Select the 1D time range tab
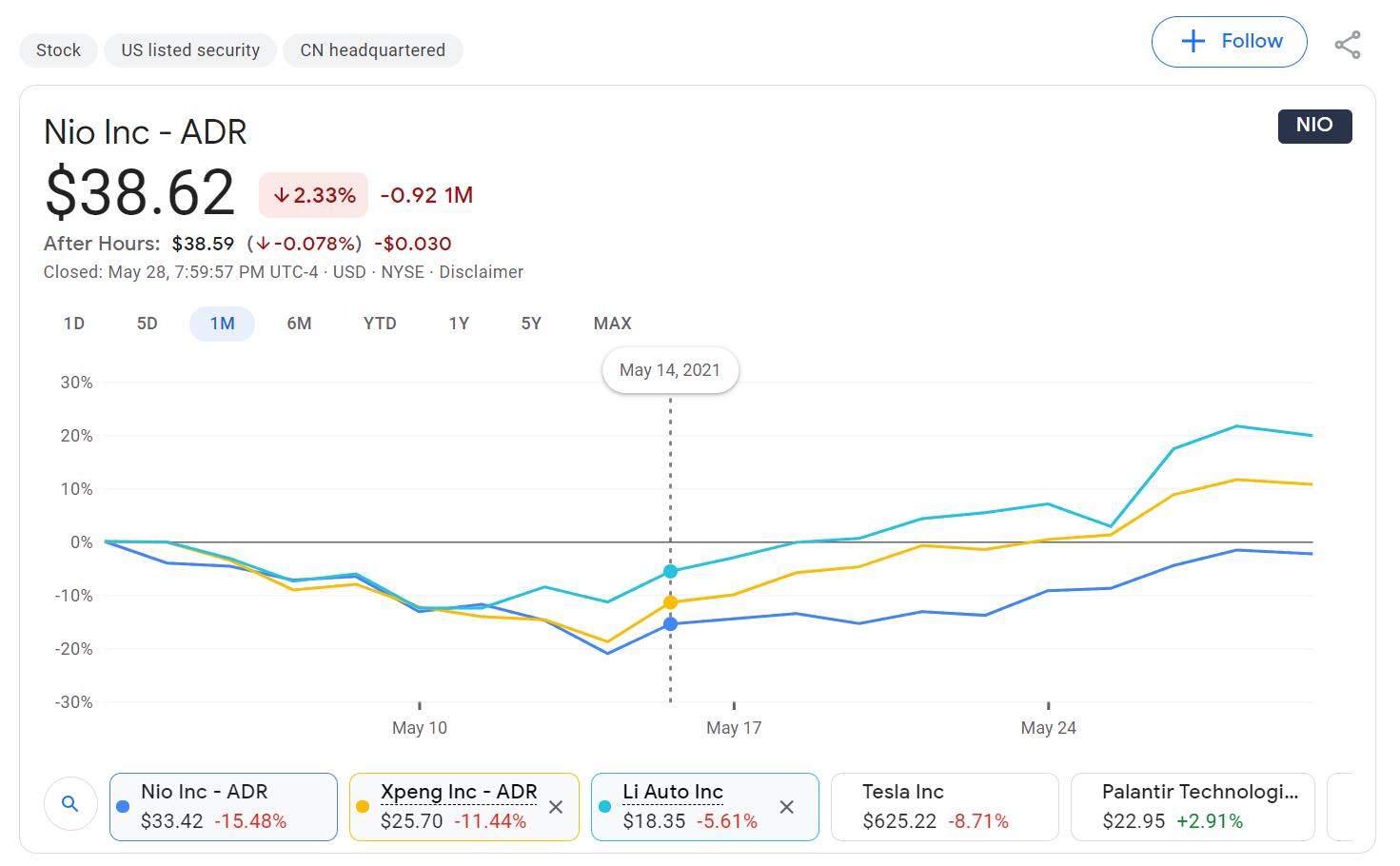1400x866 pixels. [x=74, y=324]
